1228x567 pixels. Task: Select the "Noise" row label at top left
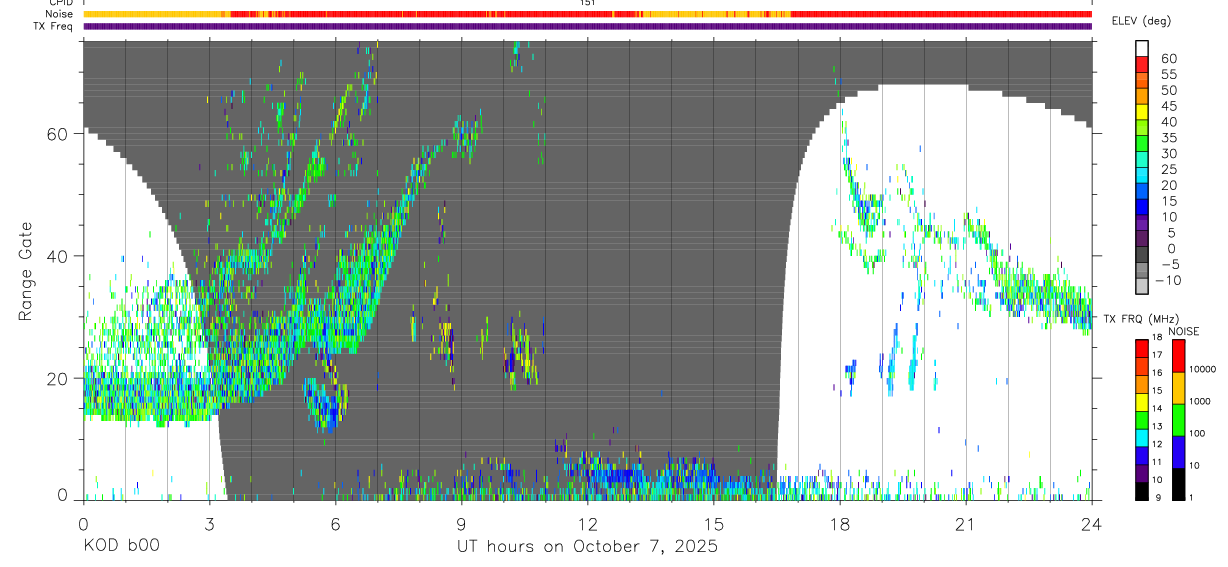point(59,14)
